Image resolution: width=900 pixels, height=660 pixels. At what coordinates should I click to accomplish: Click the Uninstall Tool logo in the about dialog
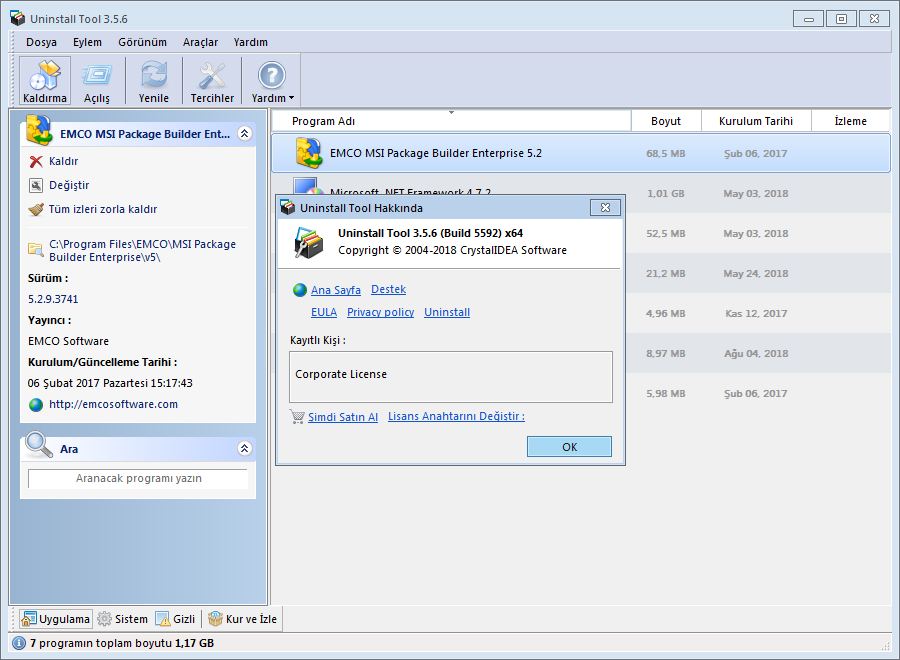click(x=309, y=242)
